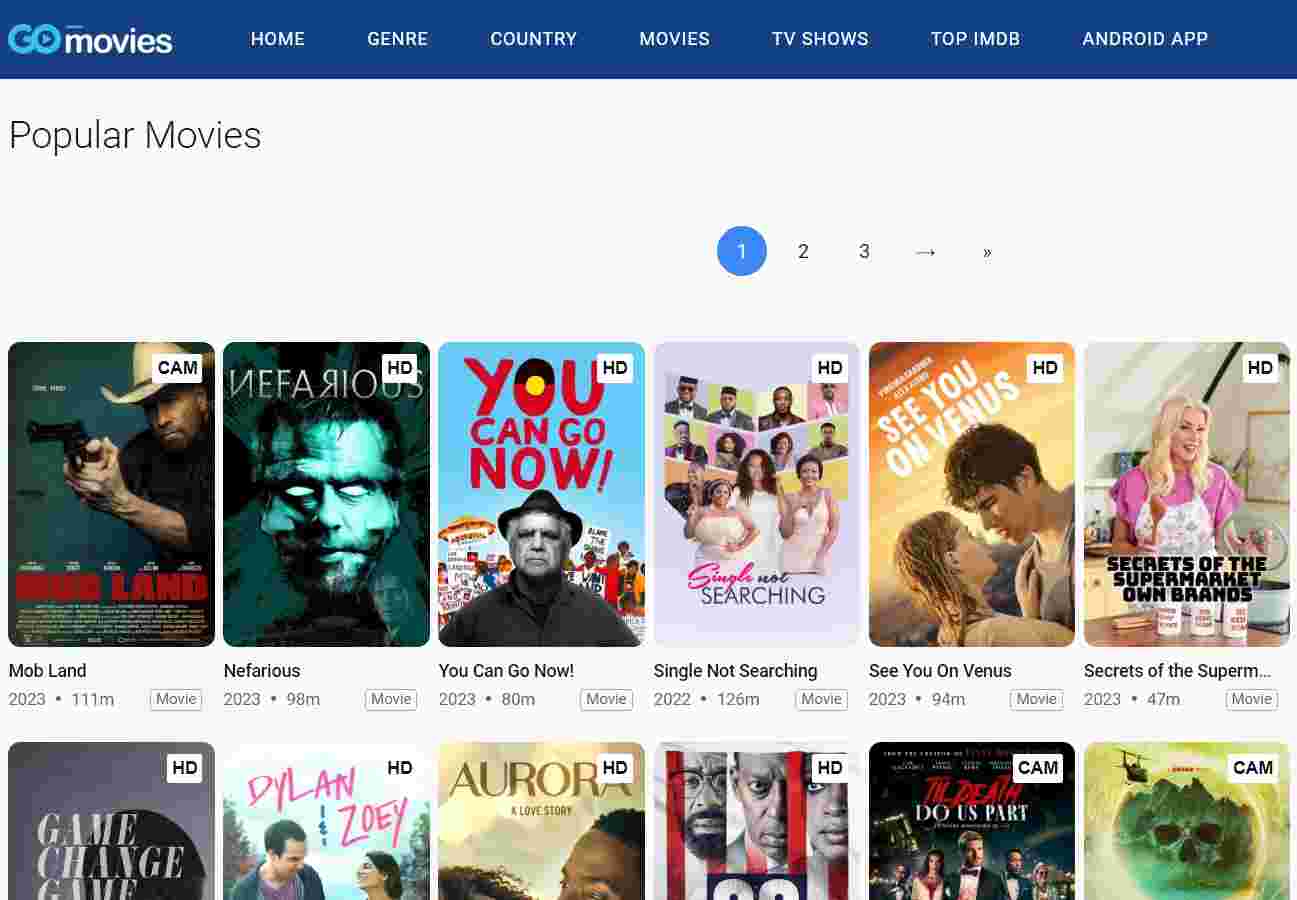Image resolution: width=1297 pixels, height=900 pixels.
Task: Go to pagination page 2
Action: (803, 251)
